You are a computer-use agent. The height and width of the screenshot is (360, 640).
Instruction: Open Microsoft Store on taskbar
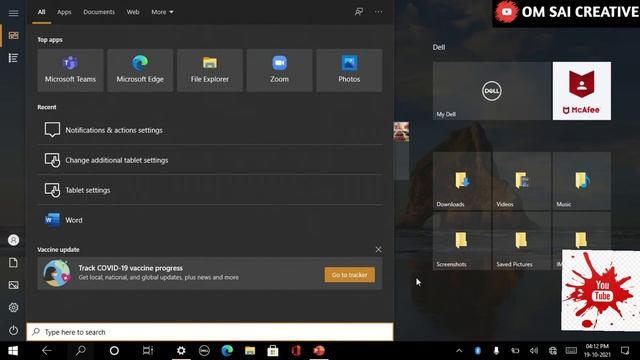(273, 351)
